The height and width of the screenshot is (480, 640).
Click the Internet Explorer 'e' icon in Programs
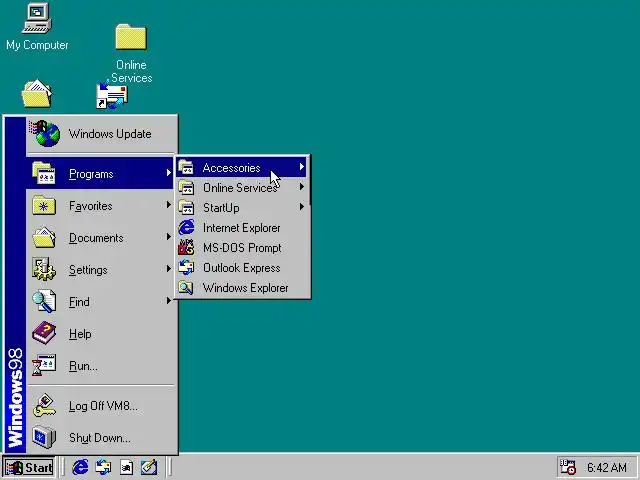[186, 227]
